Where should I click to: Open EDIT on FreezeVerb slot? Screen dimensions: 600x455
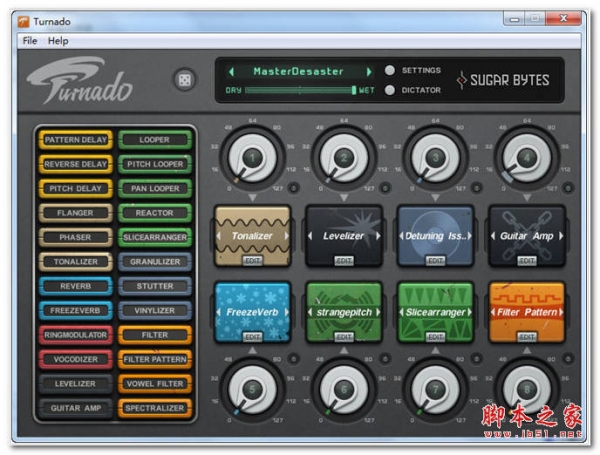point(253,337)
